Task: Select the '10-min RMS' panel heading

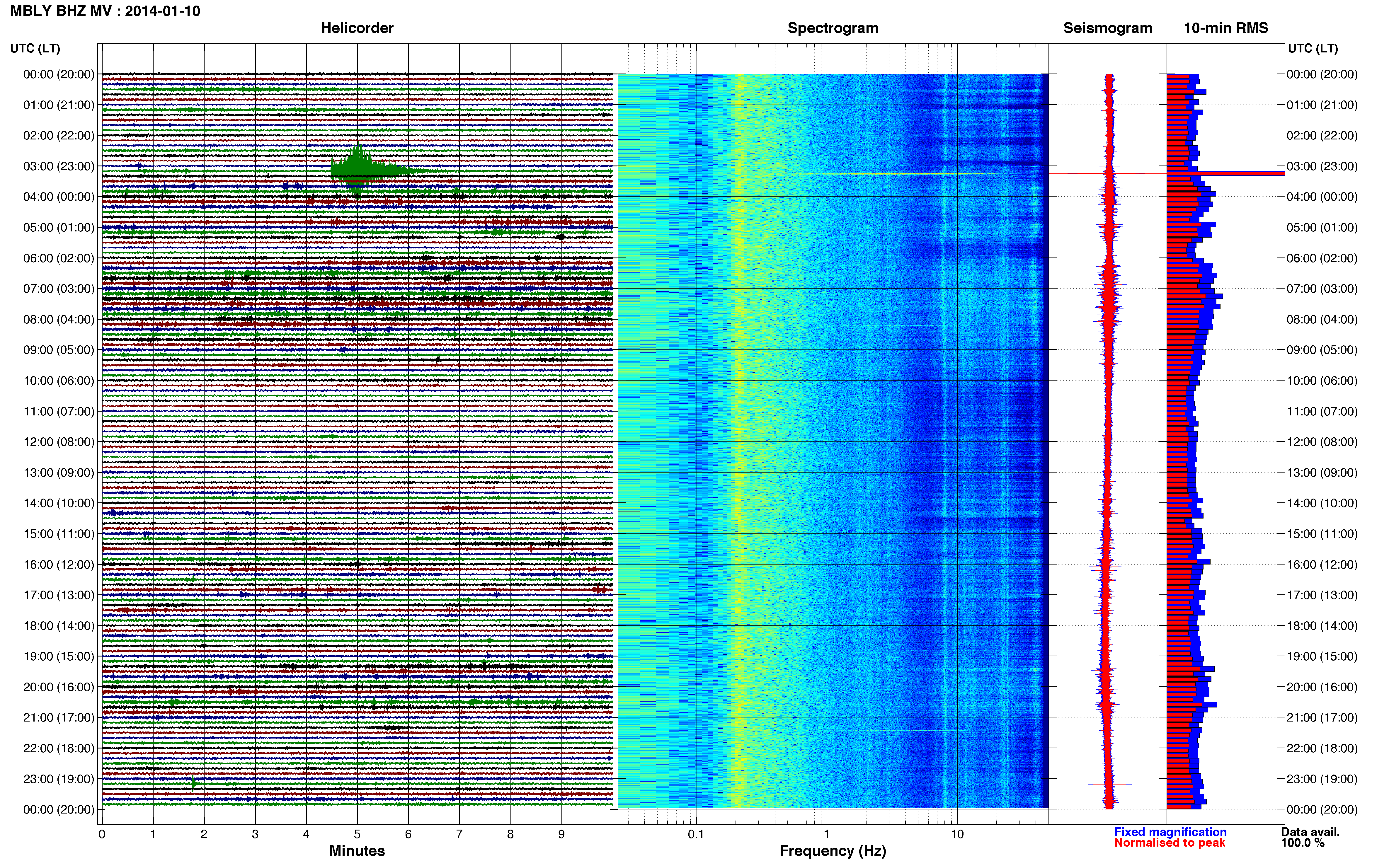Action: [1226, 28]
